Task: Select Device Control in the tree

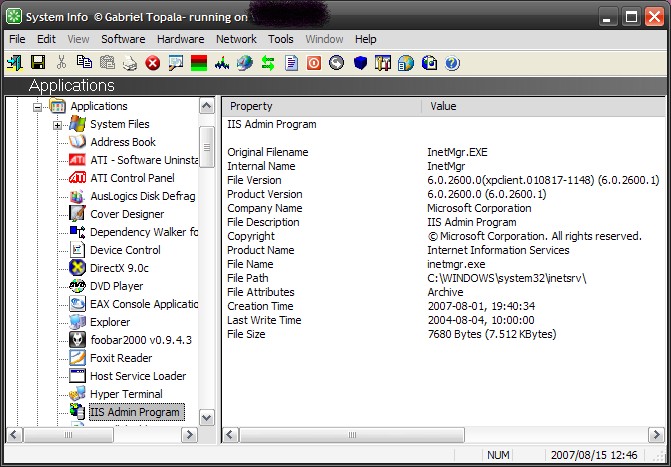Action: point(125,250)
